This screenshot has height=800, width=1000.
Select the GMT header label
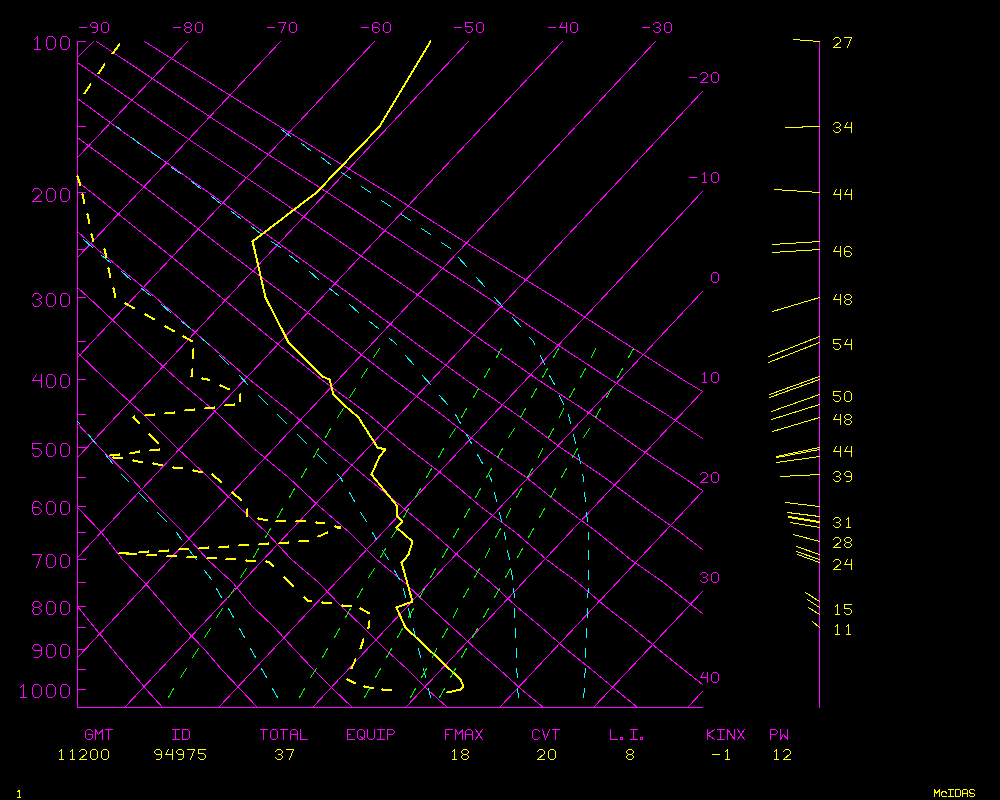(100, 735)
